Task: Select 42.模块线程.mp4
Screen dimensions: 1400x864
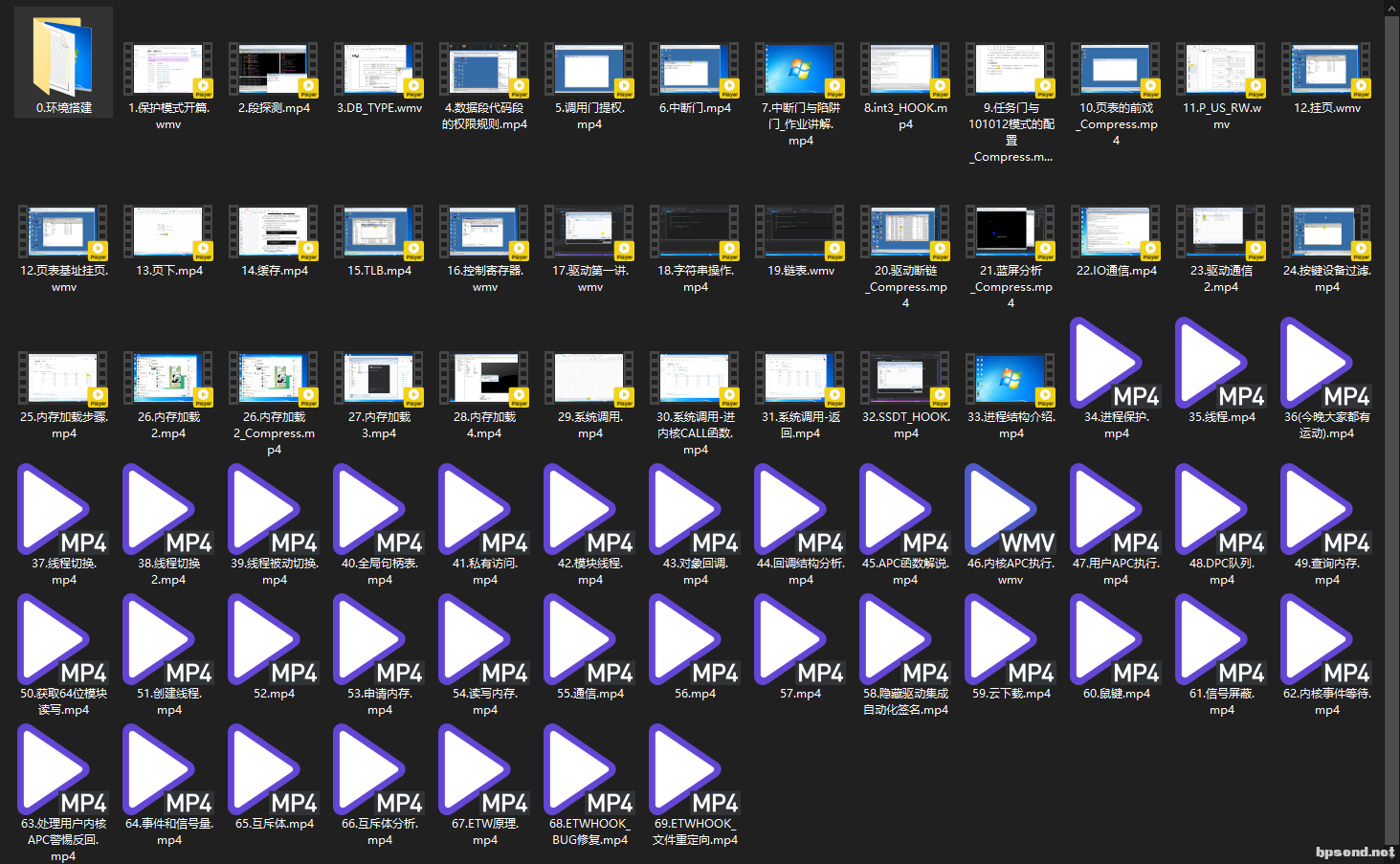Action: 589,510
